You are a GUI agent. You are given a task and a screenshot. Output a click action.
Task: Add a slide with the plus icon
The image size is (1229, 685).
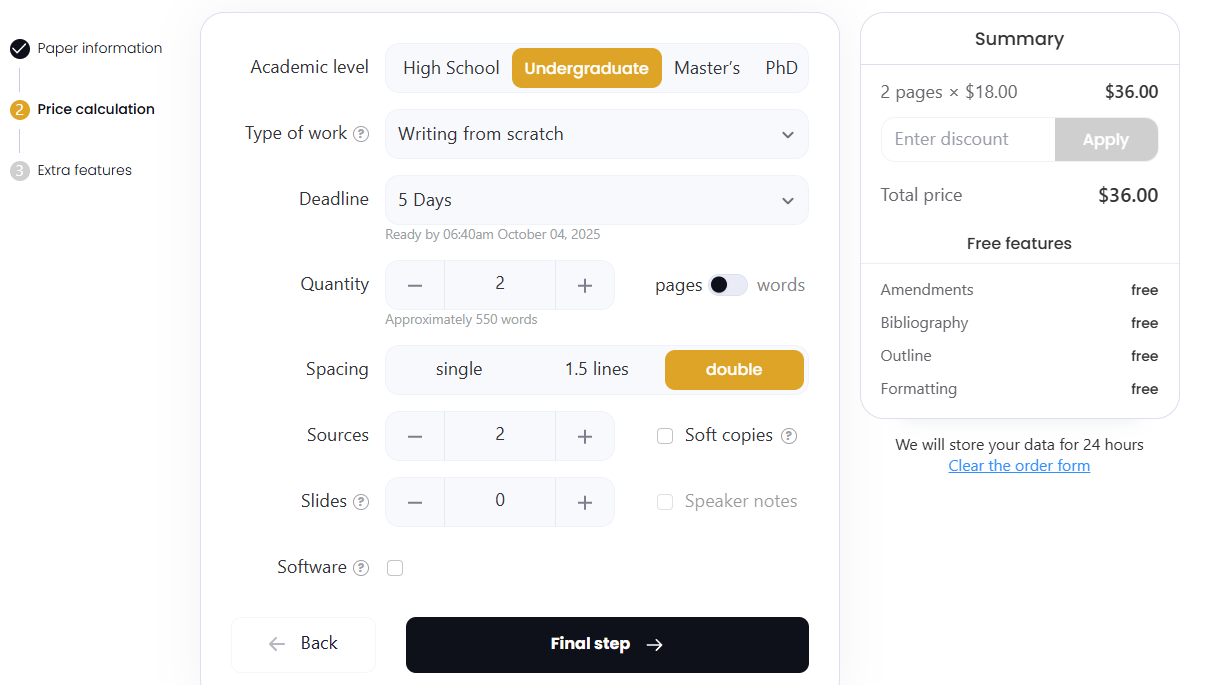tap(585, 502)
